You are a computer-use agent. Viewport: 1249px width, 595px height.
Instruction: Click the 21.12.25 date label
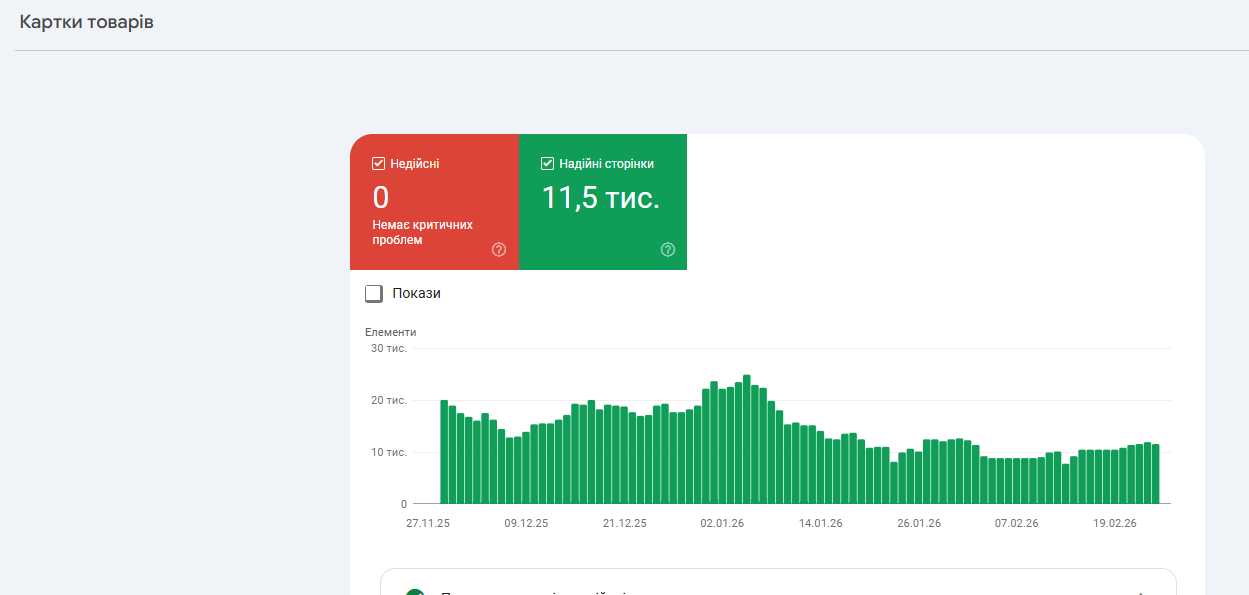pyautogui.click(x=624, y=523)
